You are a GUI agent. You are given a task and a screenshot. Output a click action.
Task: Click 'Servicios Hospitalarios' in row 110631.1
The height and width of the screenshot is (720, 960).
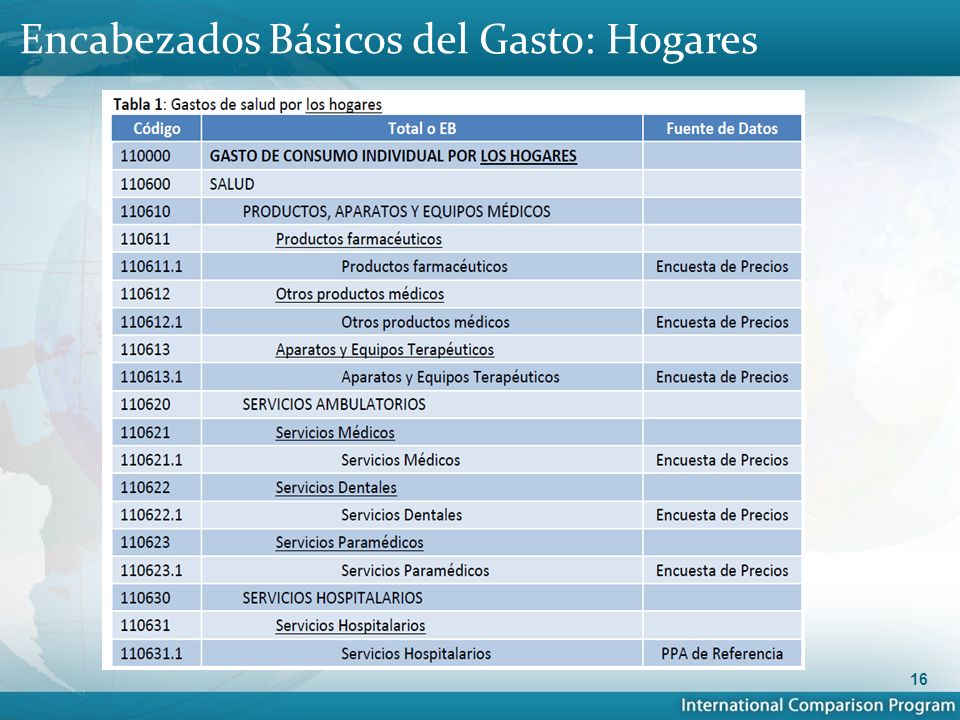(x=416, y=654)
